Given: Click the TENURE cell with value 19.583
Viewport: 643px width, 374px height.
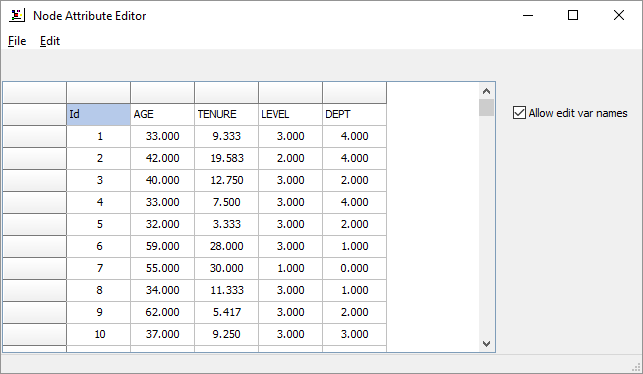Looking at the screenshot, I should (x=226, y=158).
